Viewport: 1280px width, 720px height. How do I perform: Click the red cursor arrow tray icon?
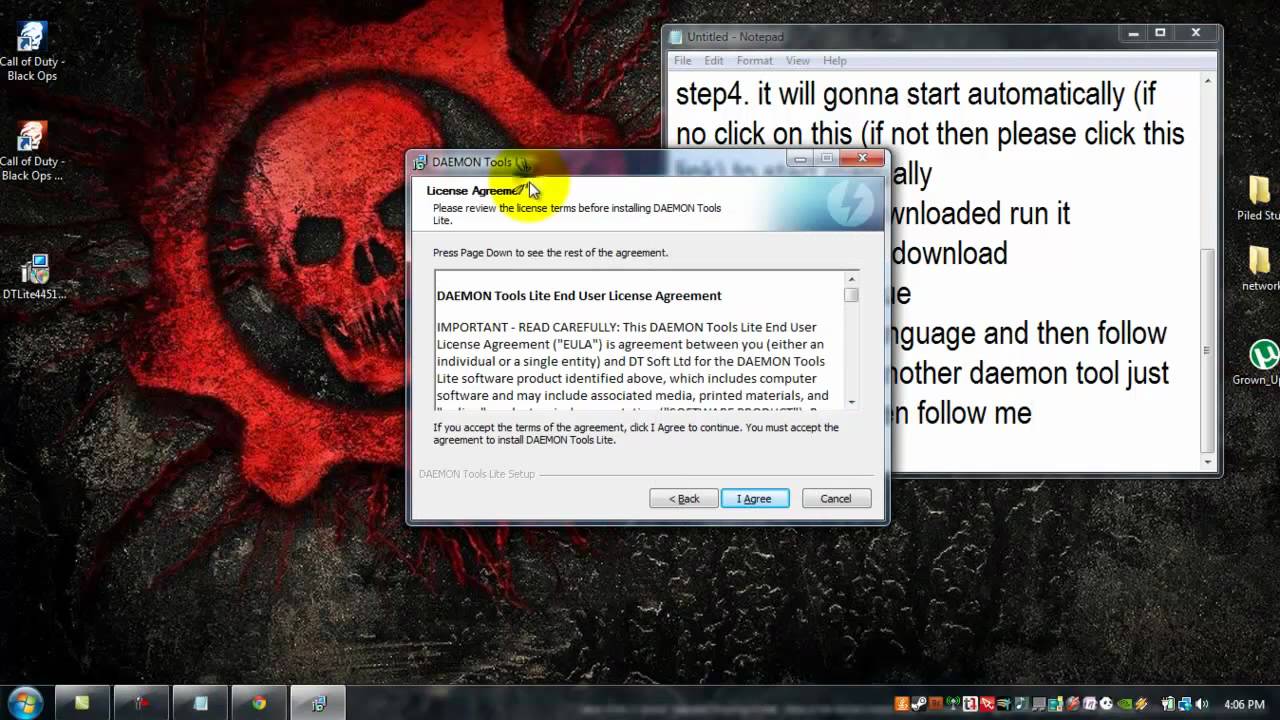(x=987, y=704)
